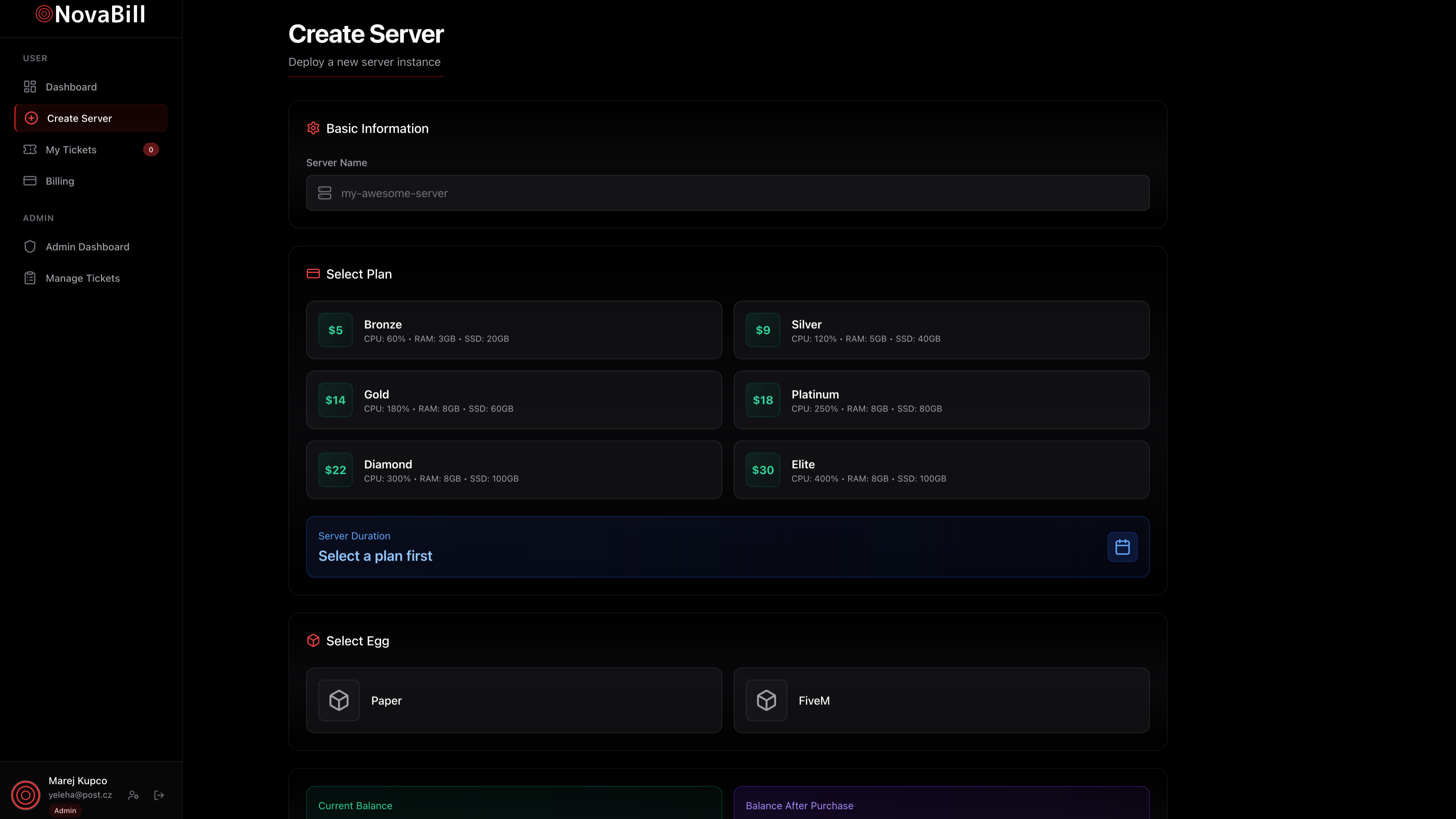Viewport: 1456px width, 819px height.
Task: Open user settings icon next to email
Action: [133, 795]
